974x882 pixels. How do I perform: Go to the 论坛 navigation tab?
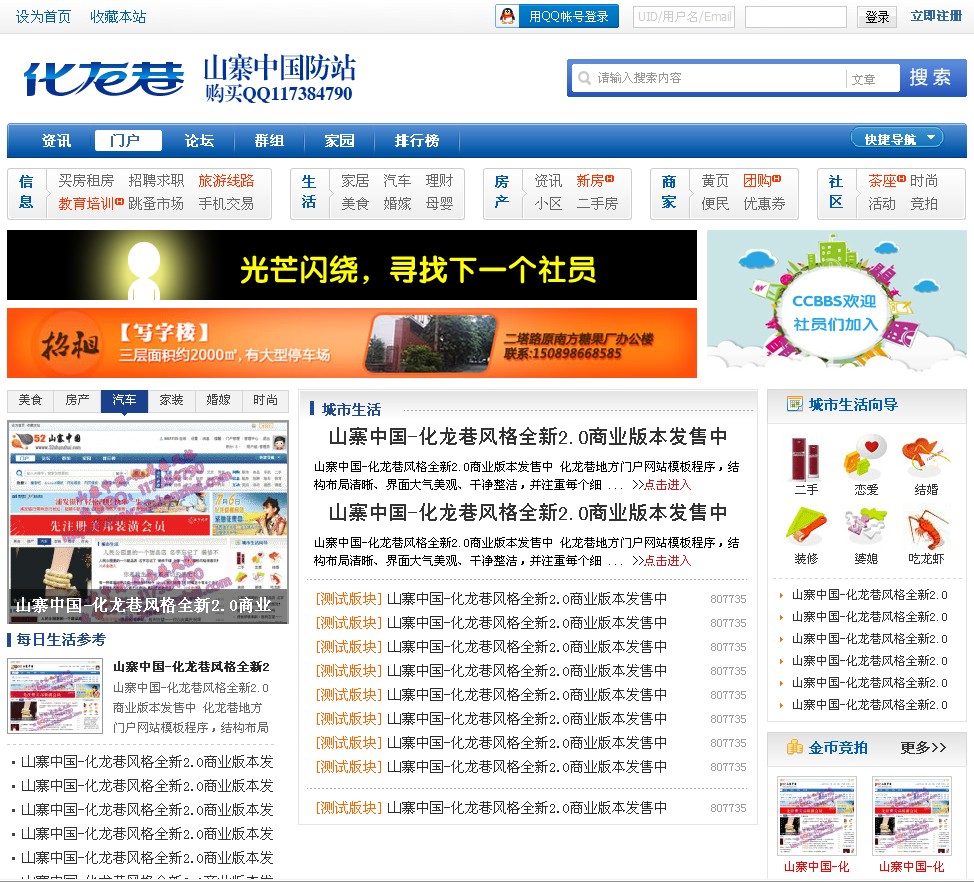[x=199, y=141]
